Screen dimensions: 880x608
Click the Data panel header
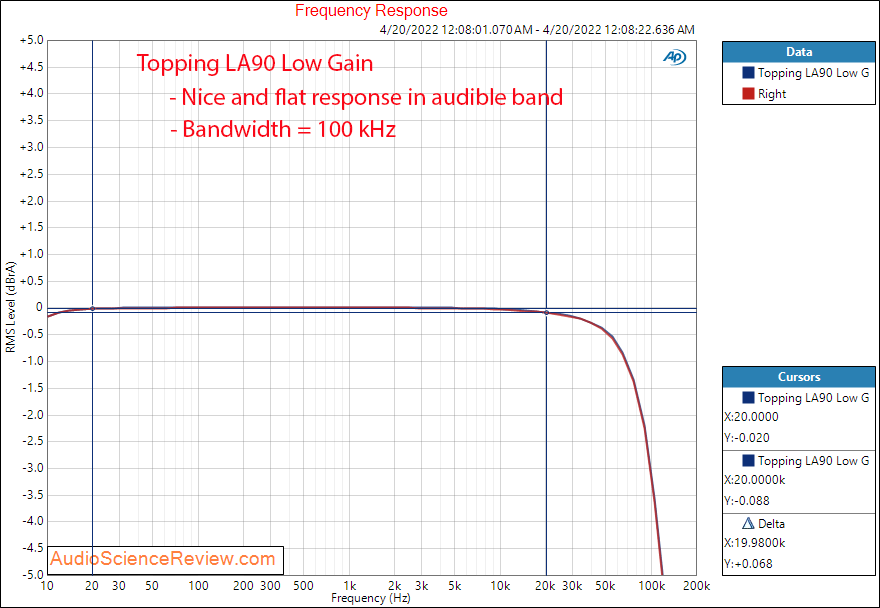pos(799,52)
